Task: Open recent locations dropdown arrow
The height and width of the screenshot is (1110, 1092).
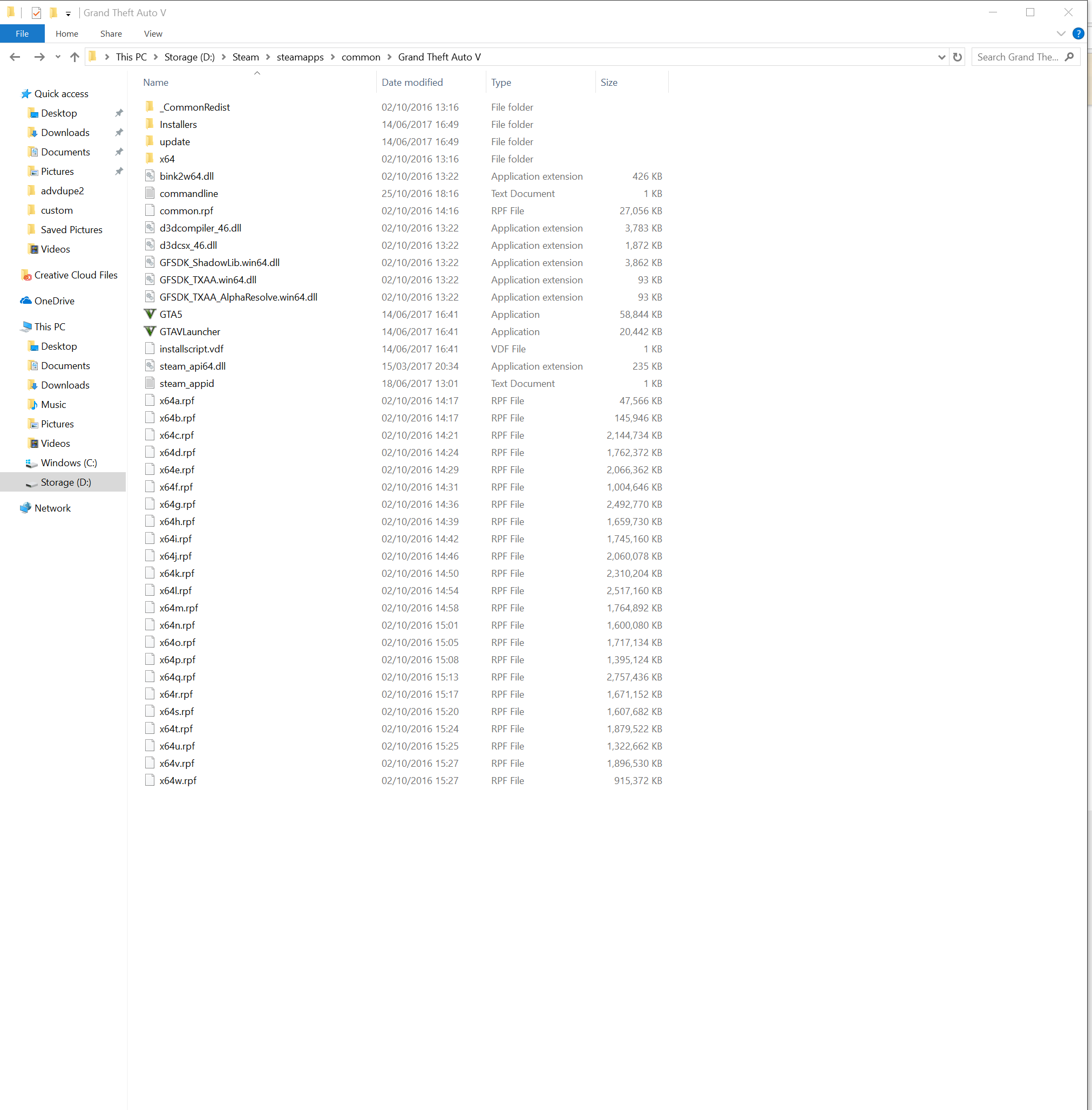Action: point(58,57)
